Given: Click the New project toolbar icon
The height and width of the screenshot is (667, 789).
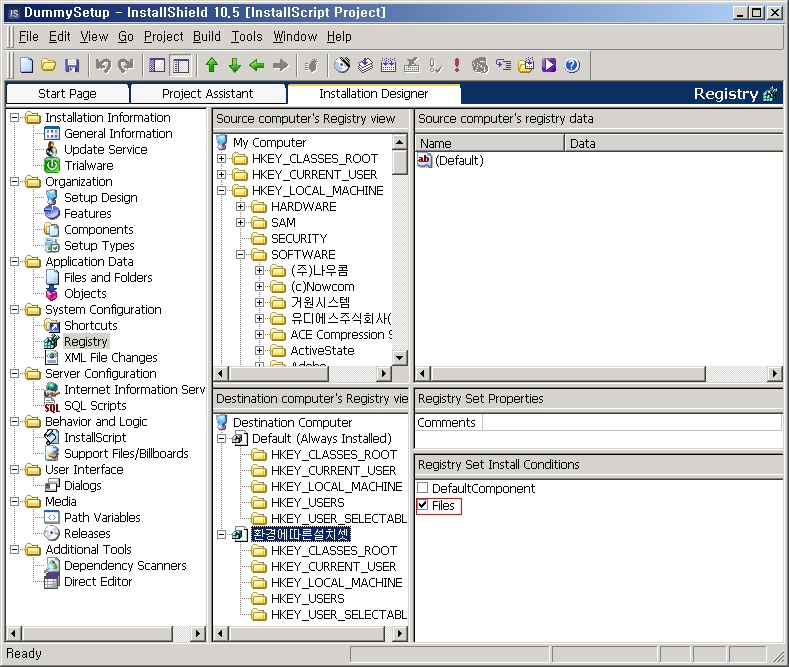Looking at the screenshot, I should [27, 65].
